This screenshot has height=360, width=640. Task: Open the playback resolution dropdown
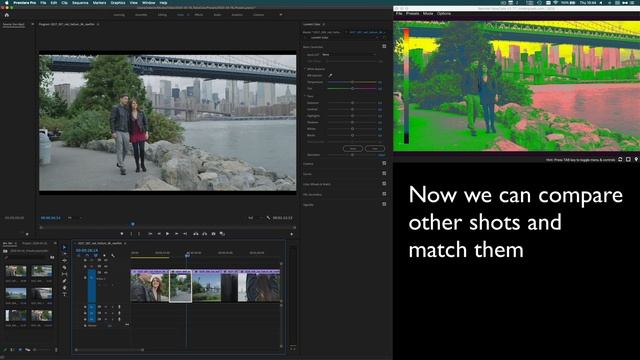pyautogui.click(x=254, y=218)
